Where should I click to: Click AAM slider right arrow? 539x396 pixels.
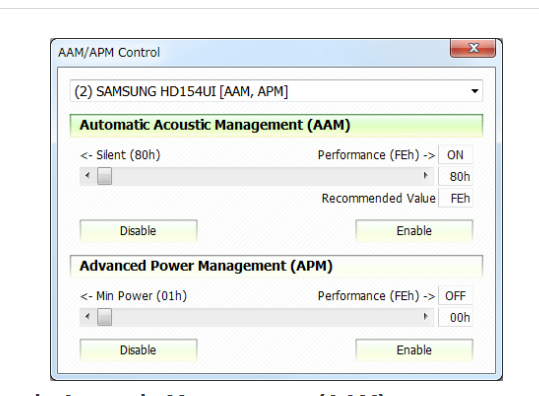click(426, 176)
